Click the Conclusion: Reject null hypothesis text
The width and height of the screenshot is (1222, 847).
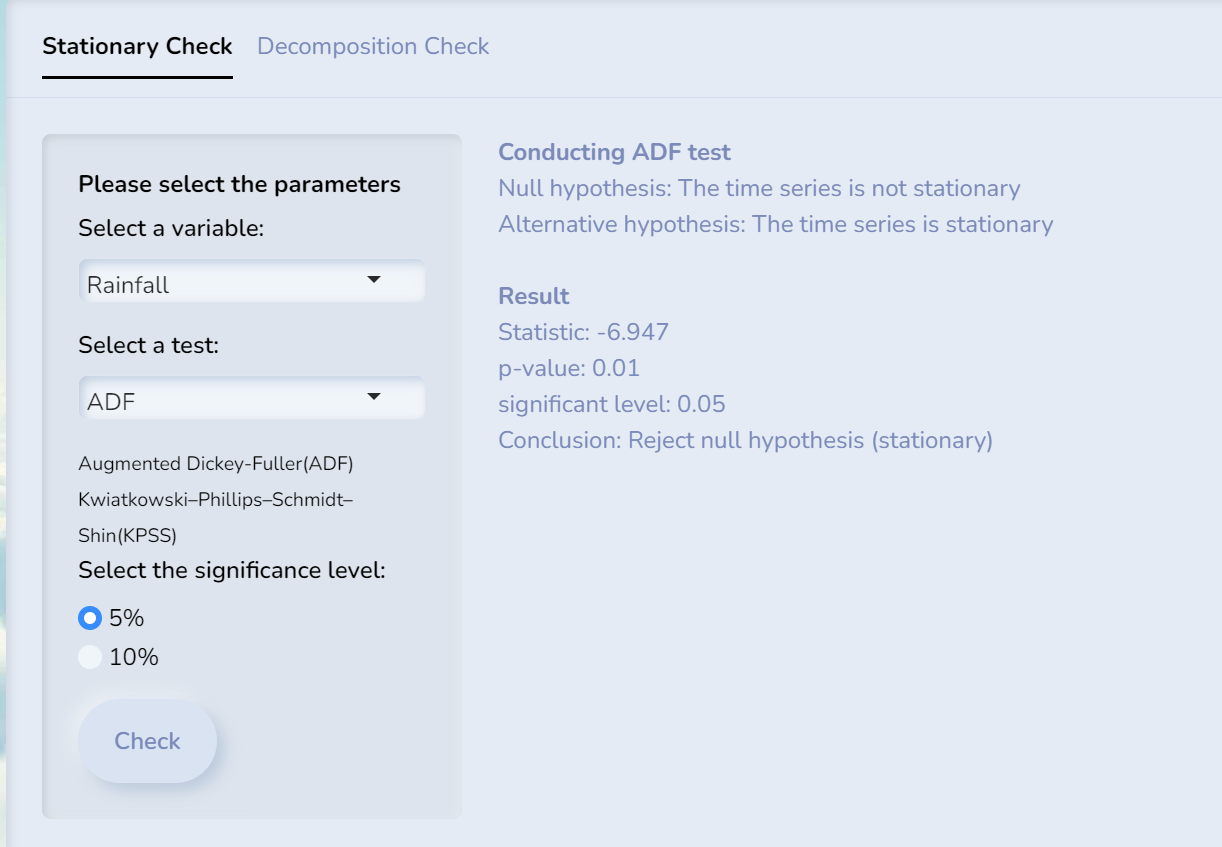click(x=745, y=440)
